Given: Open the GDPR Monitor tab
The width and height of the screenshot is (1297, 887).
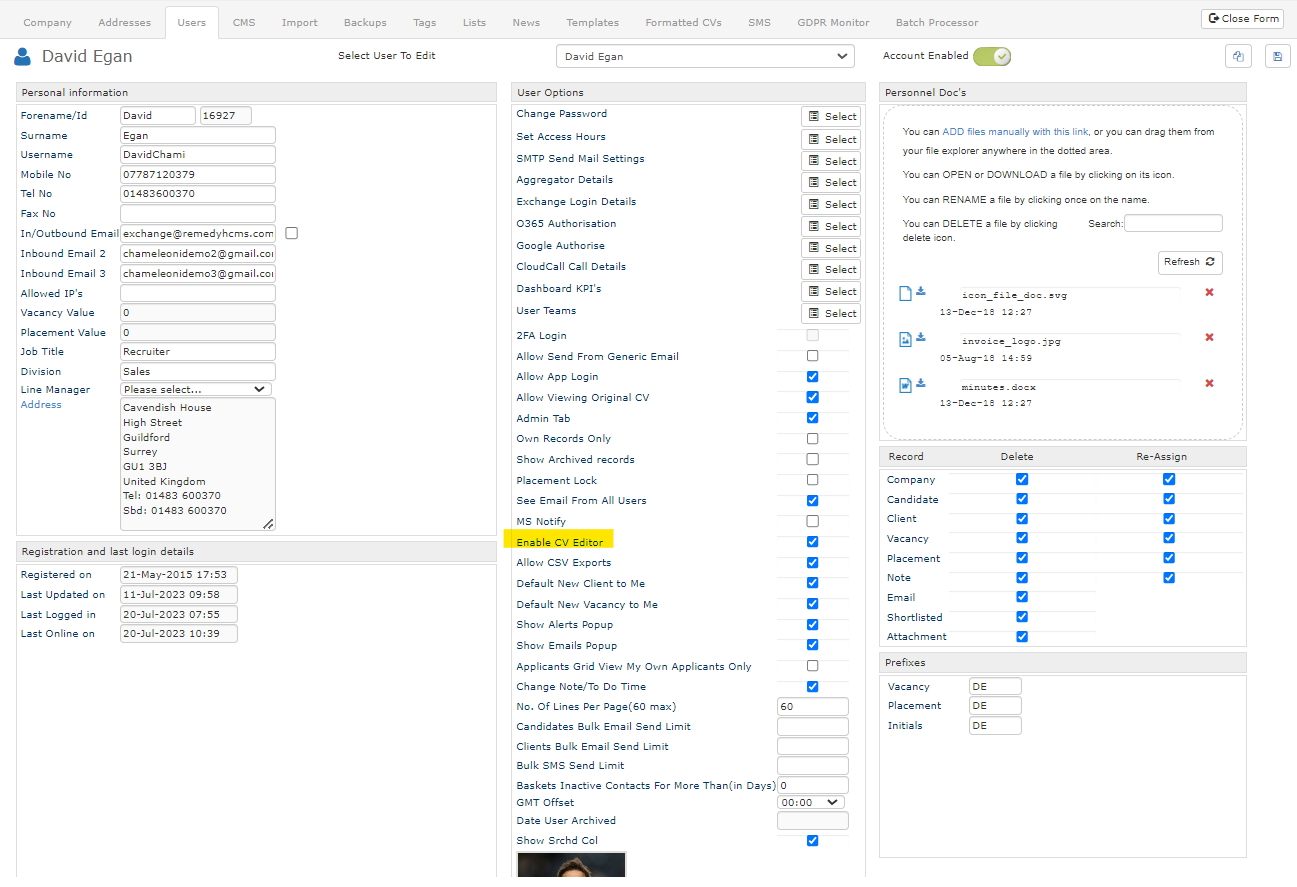Looking at the screenshot, I should (833, 22).
